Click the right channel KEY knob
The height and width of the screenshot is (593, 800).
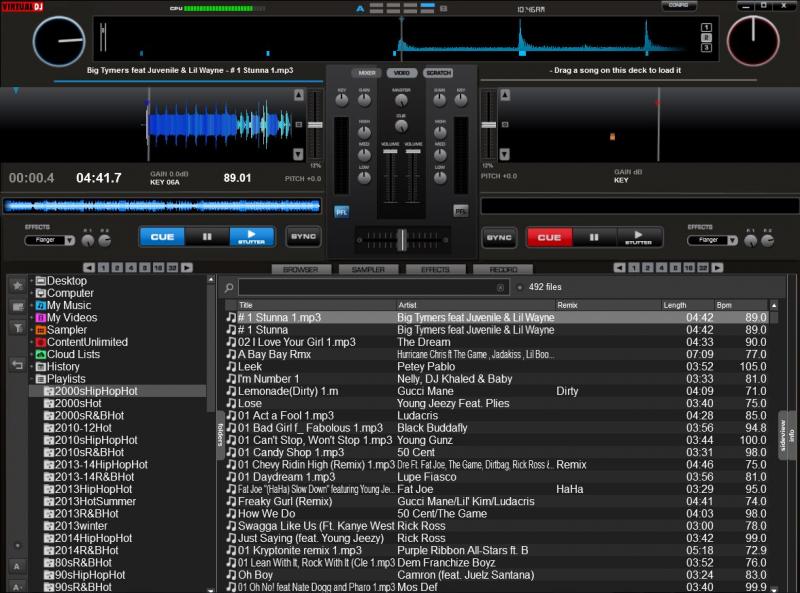point(461,101)
